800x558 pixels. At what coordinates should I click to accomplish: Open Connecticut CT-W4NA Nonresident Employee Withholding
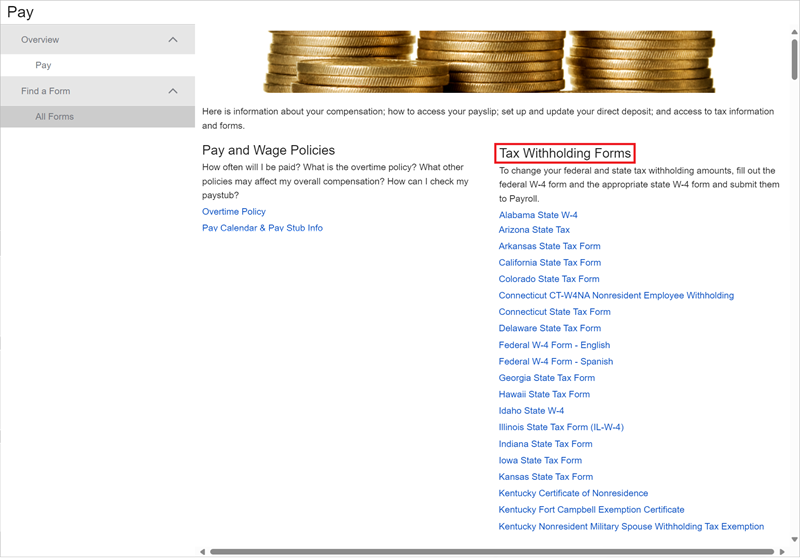[616, 295]
